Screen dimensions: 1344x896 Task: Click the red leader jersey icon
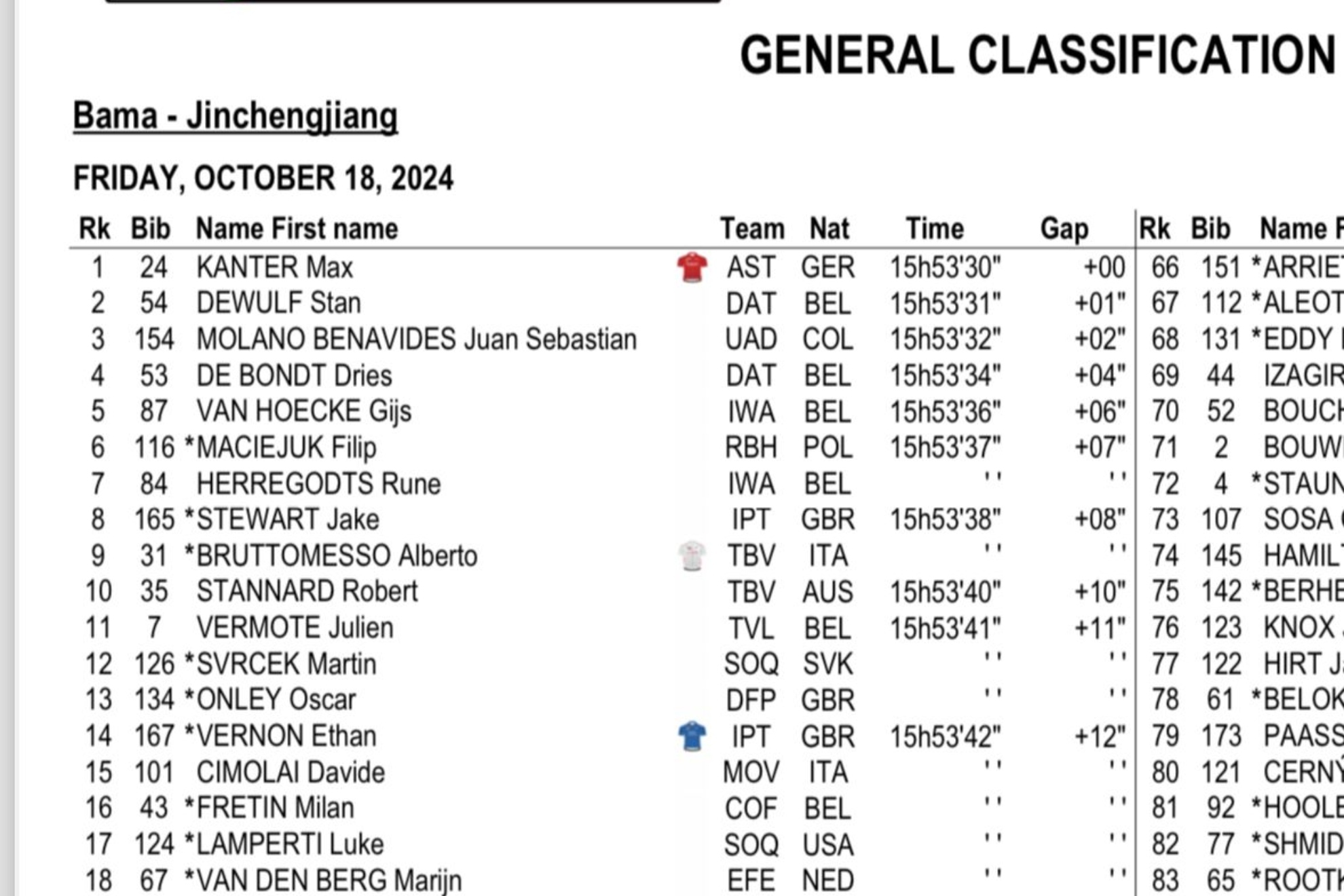692,267
